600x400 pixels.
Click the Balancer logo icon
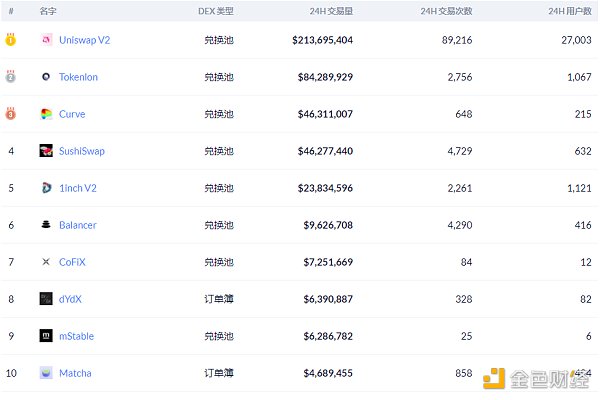46,225
